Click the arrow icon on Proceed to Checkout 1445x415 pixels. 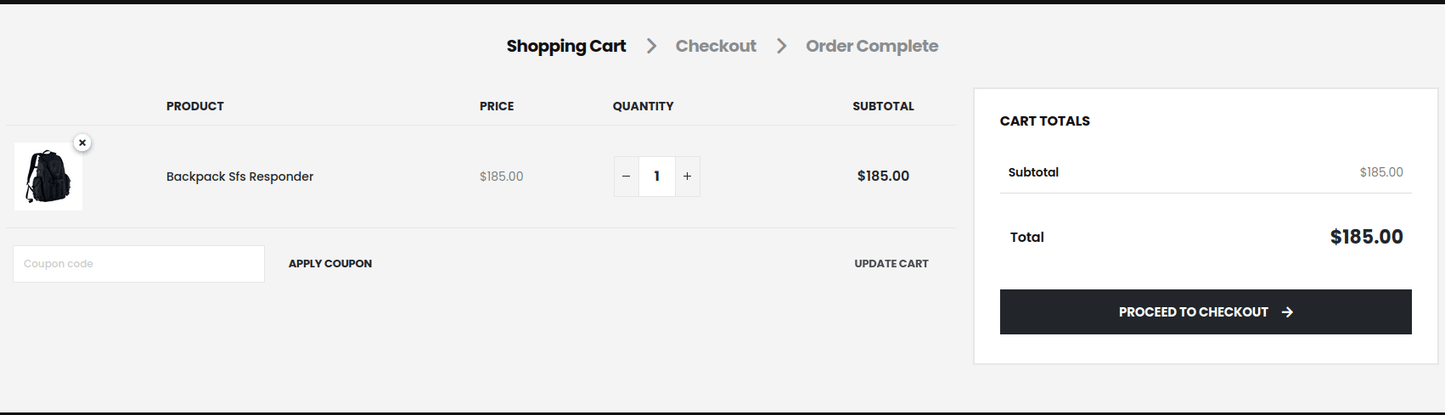[1287, 312]
